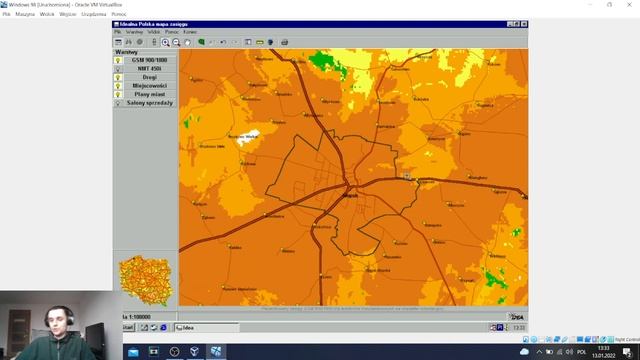Click the VirtualBox cube icon in the taskbar
This screenshot has width=640, height=360.
[195, 352]
